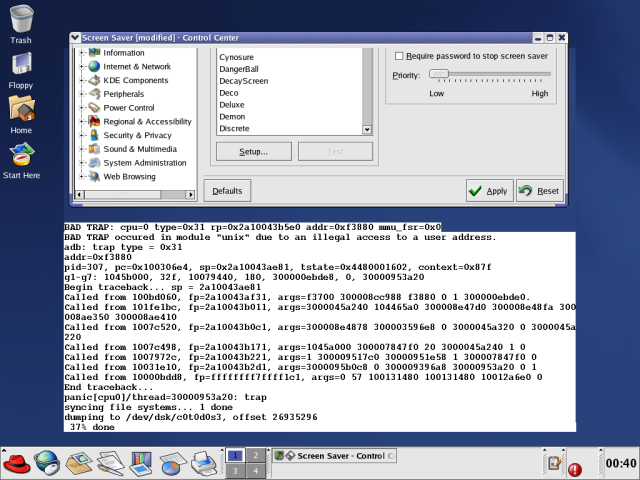Click the Defaults button

[x=227, y=191]
